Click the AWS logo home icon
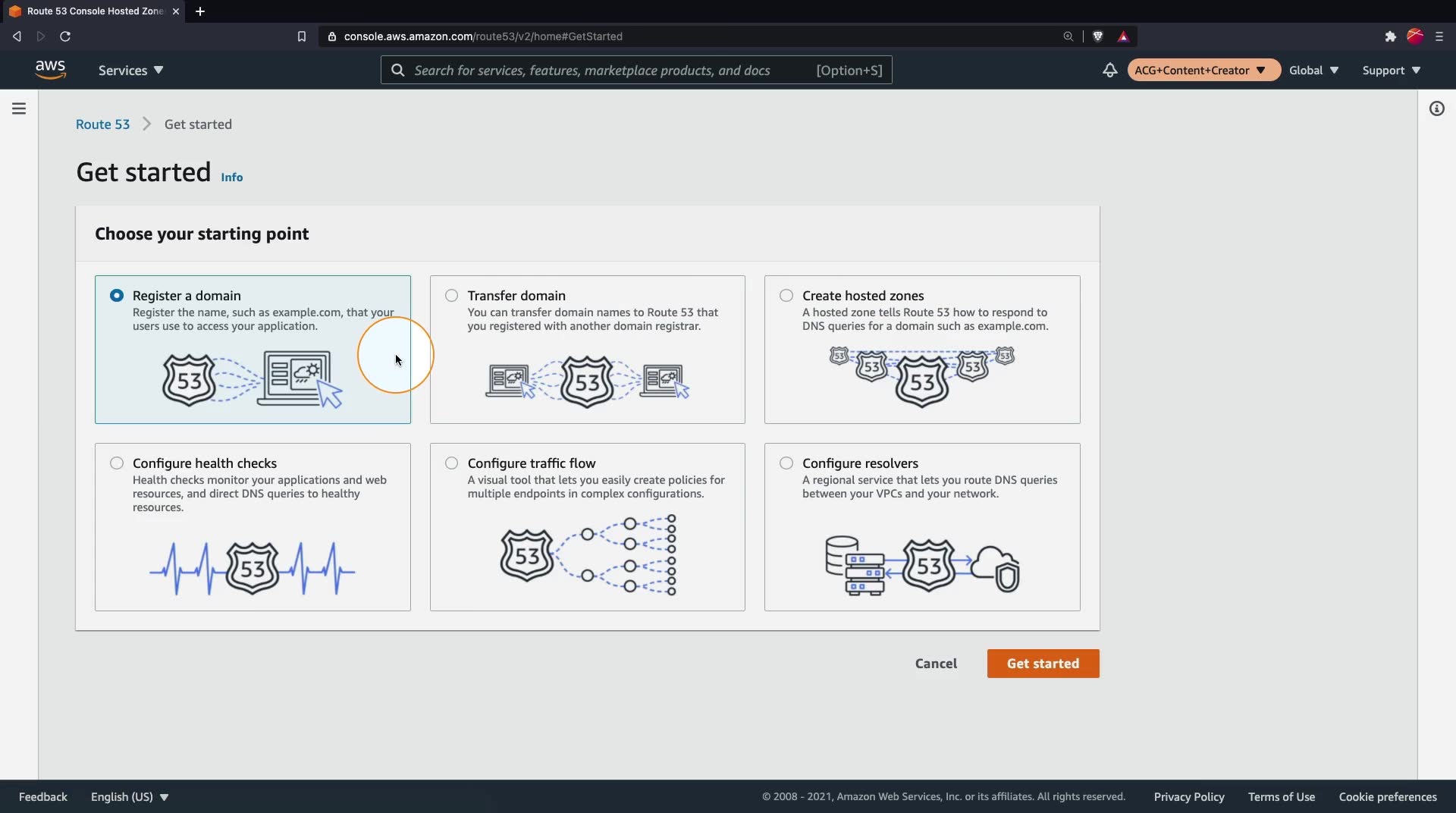Image resolution: width=1456 pixels, height=813 pixels. point(50,70)
